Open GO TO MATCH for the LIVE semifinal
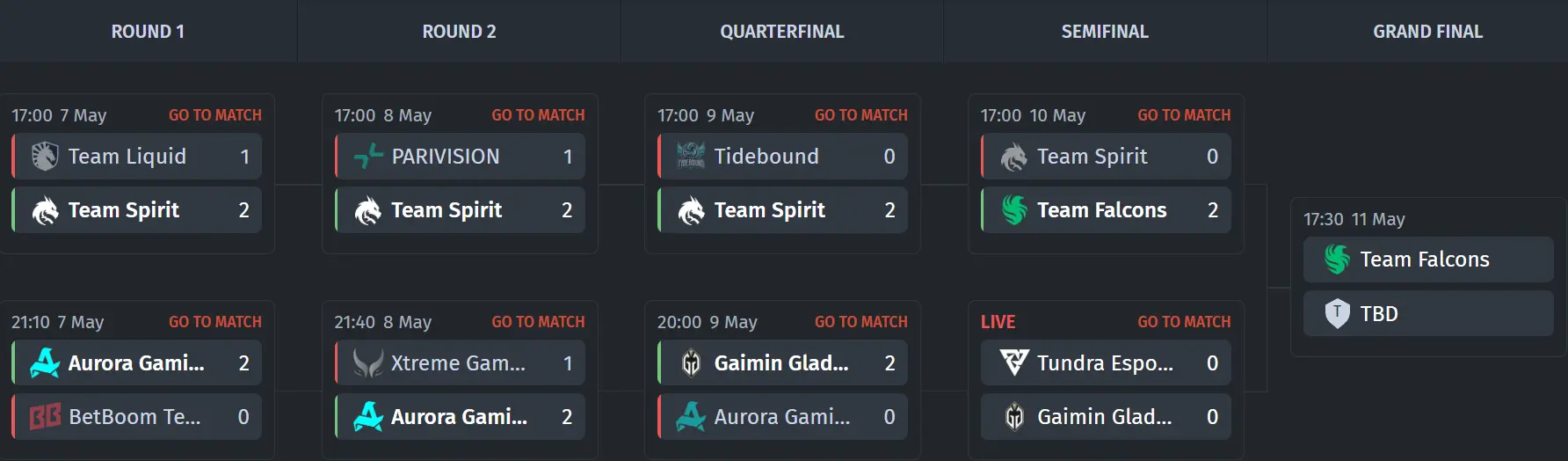The image size is (1568, 461). pyautogui.click(x=1184, y=322)
